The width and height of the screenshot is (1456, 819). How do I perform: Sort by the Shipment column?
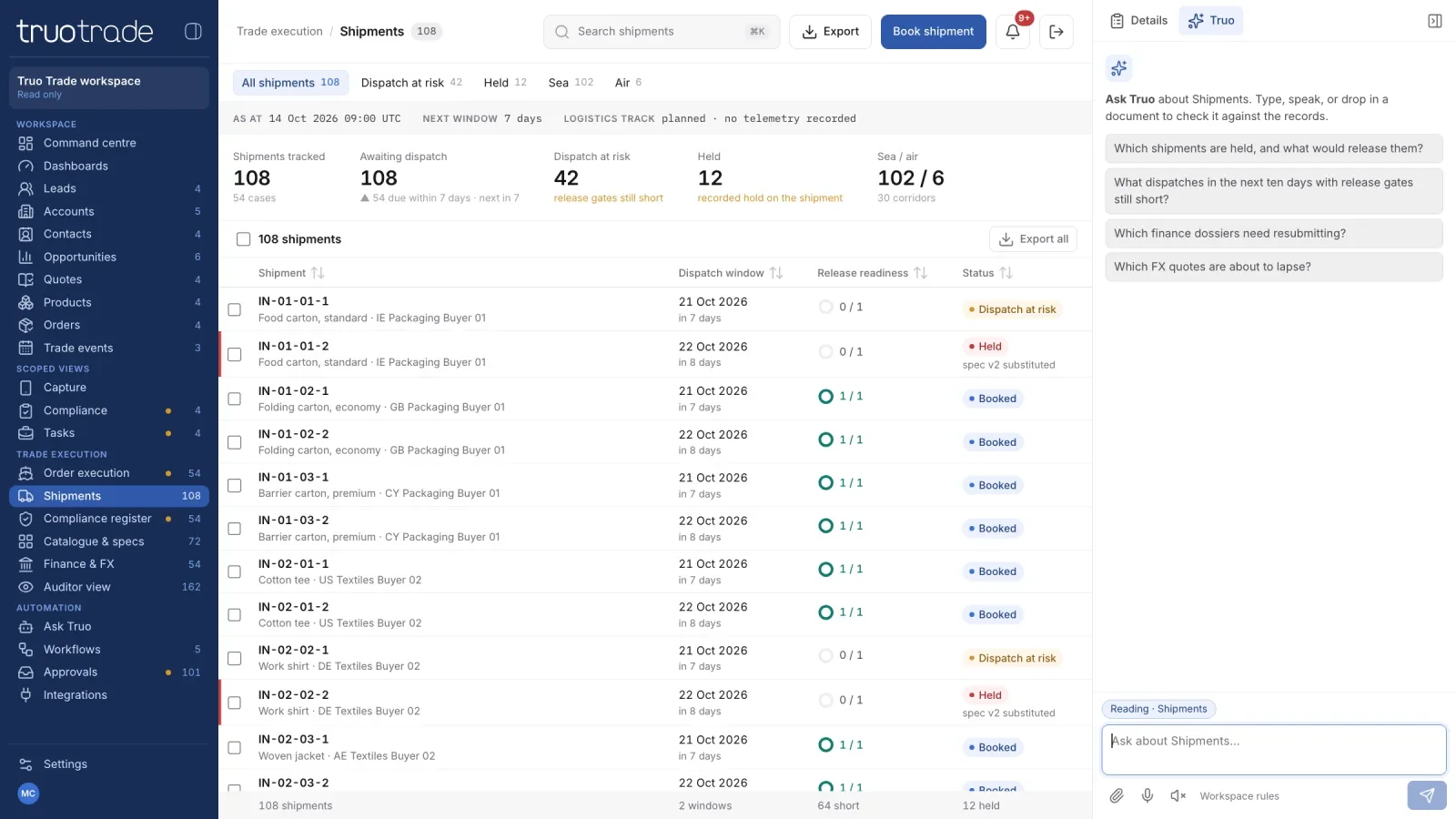291,273
